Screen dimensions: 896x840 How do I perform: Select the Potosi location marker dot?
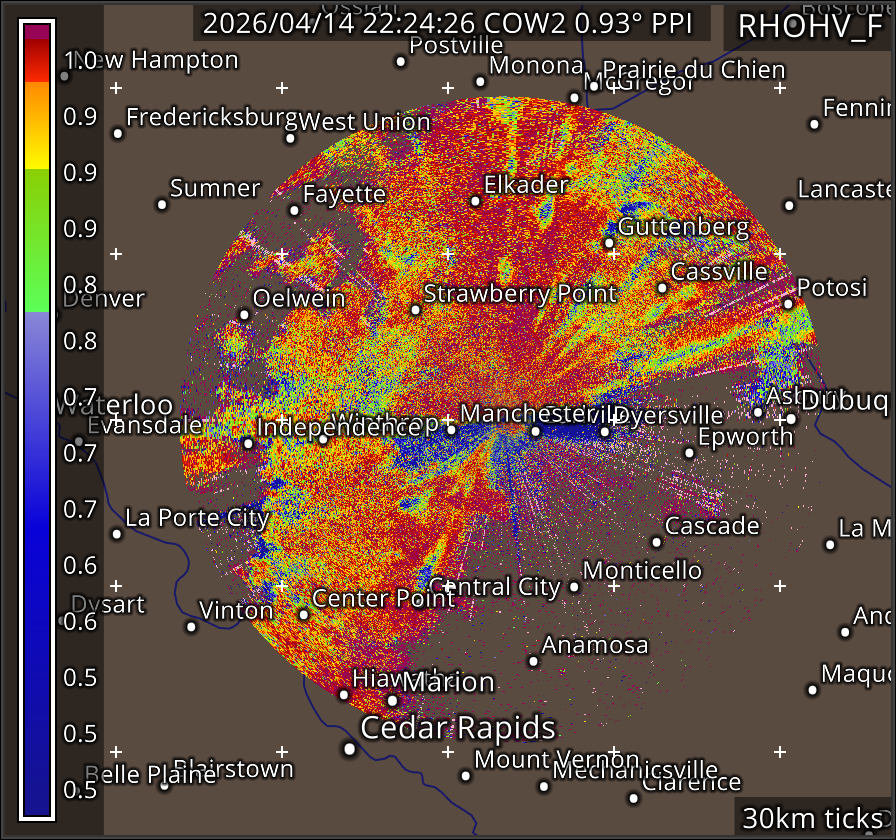pos(788,304)
